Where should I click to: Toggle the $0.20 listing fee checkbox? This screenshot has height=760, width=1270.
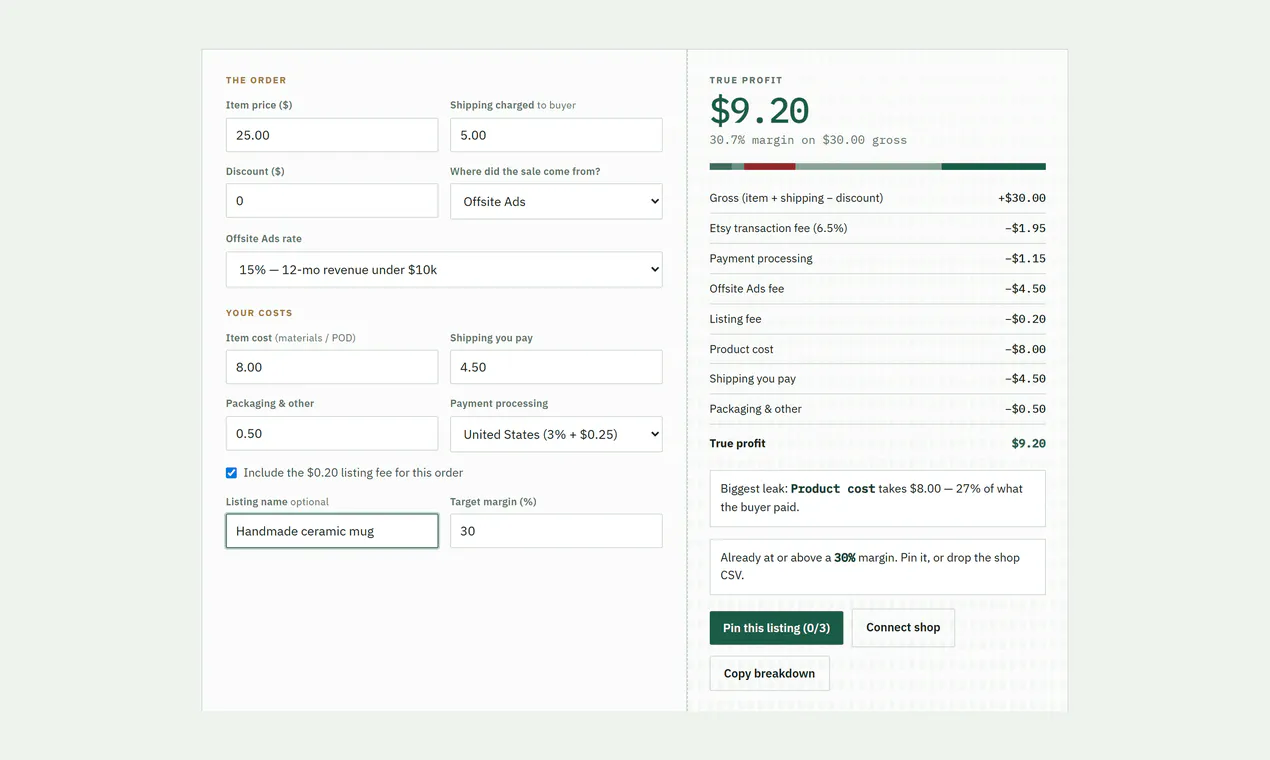231,473
